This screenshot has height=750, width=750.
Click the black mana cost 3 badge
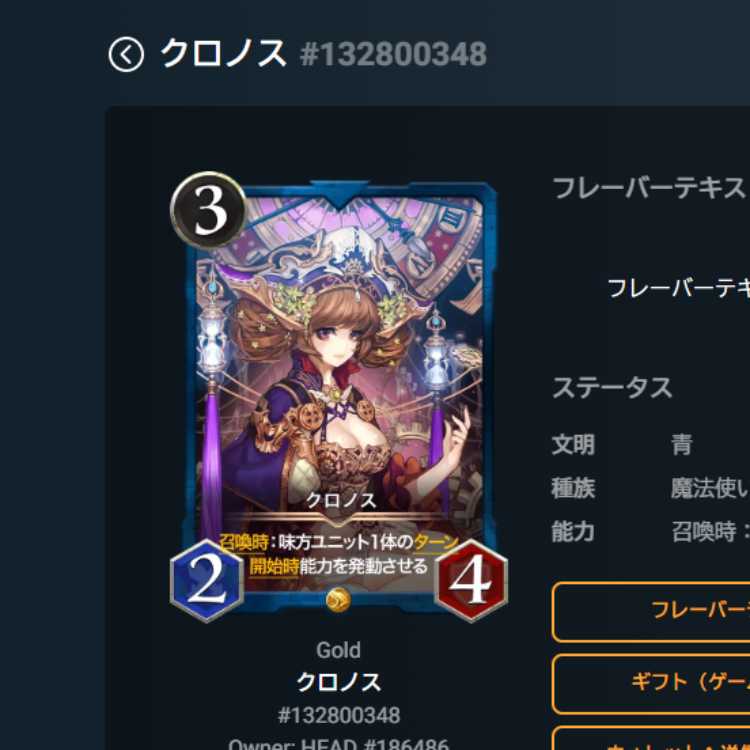(209, 210)
